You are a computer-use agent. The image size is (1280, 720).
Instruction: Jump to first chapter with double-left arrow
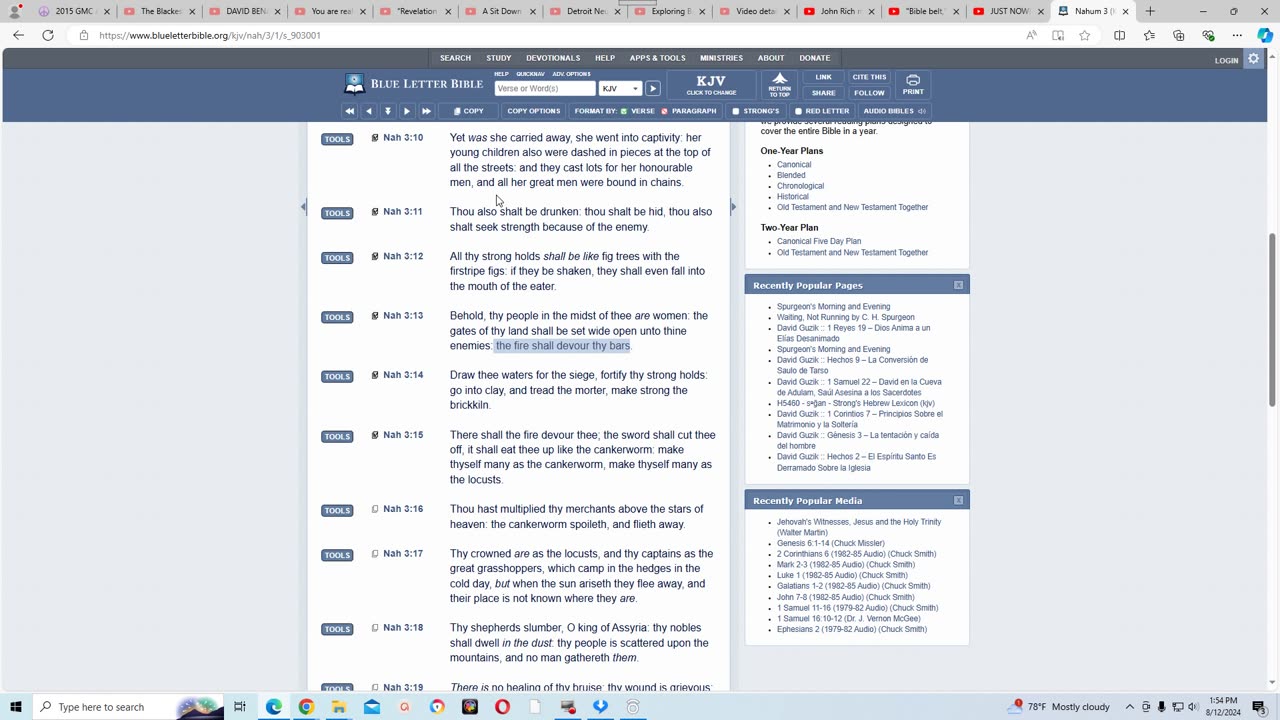click(x=349, y=111)
